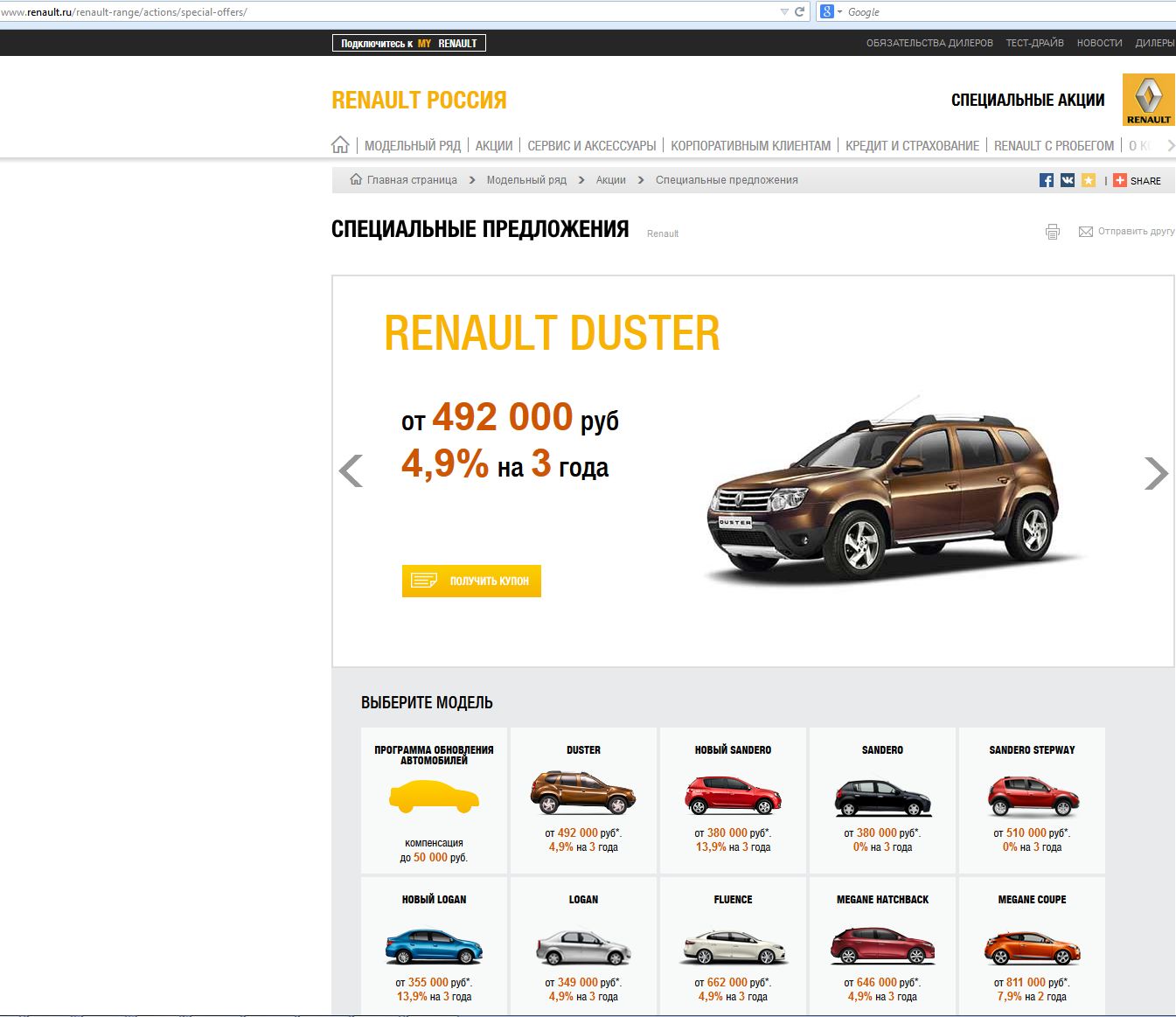Viewport: 1176px width, 1017px height.
Task: Show previous slide with left arrow
Action: click(x=351, y=471)
